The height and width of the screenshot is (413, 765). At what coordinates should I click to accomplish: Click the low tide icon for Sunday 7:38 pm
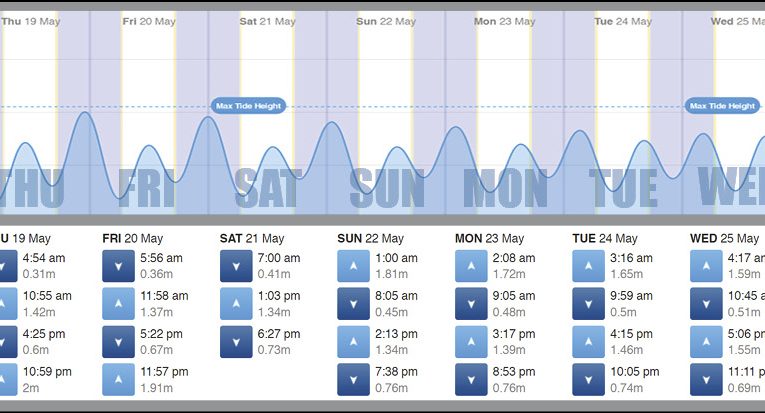(x=353, y=379)
